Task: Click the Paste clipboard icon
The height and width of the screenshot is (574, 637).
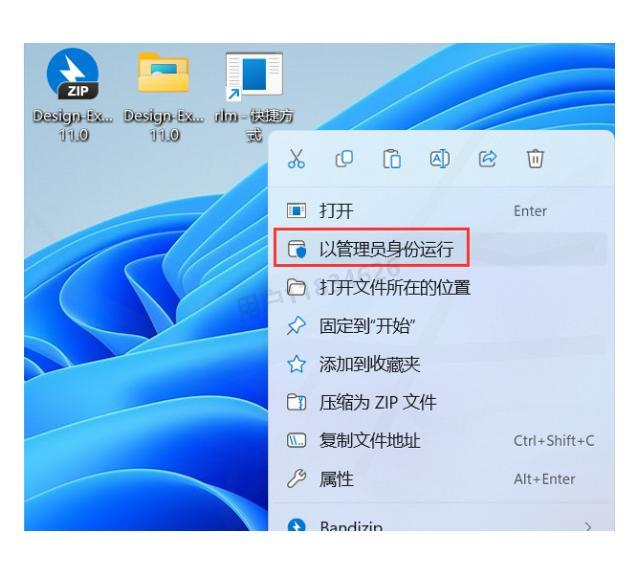Action: pos(392,158)
